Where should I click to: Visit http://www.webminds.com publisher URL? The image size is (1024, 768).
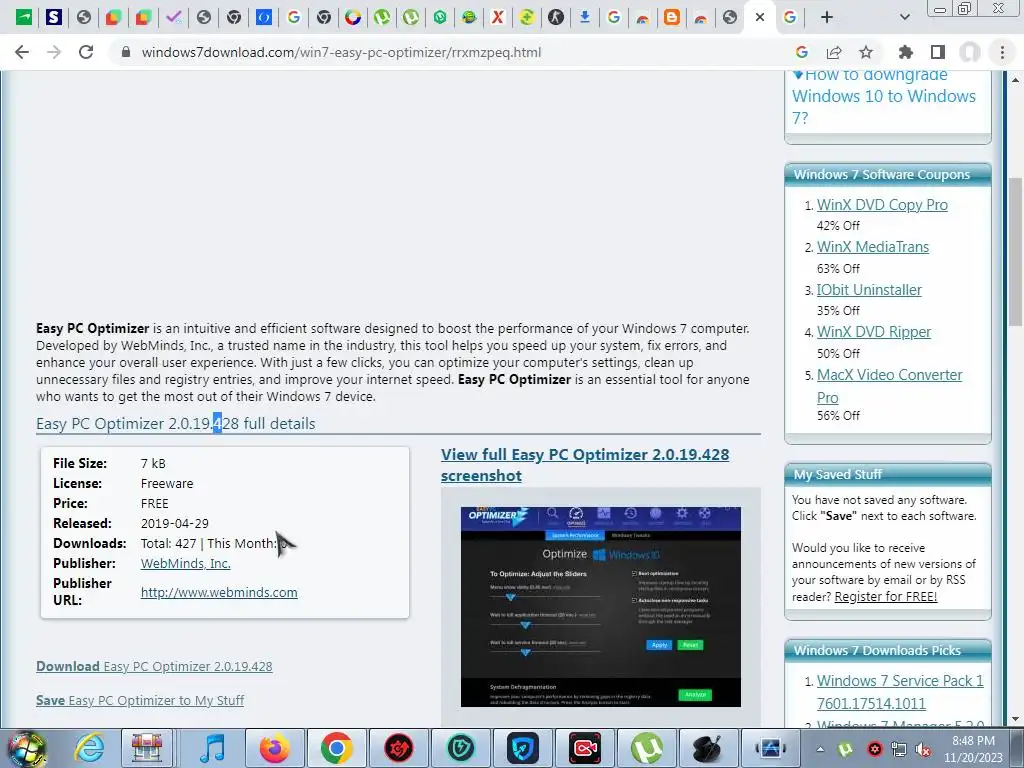219,592
